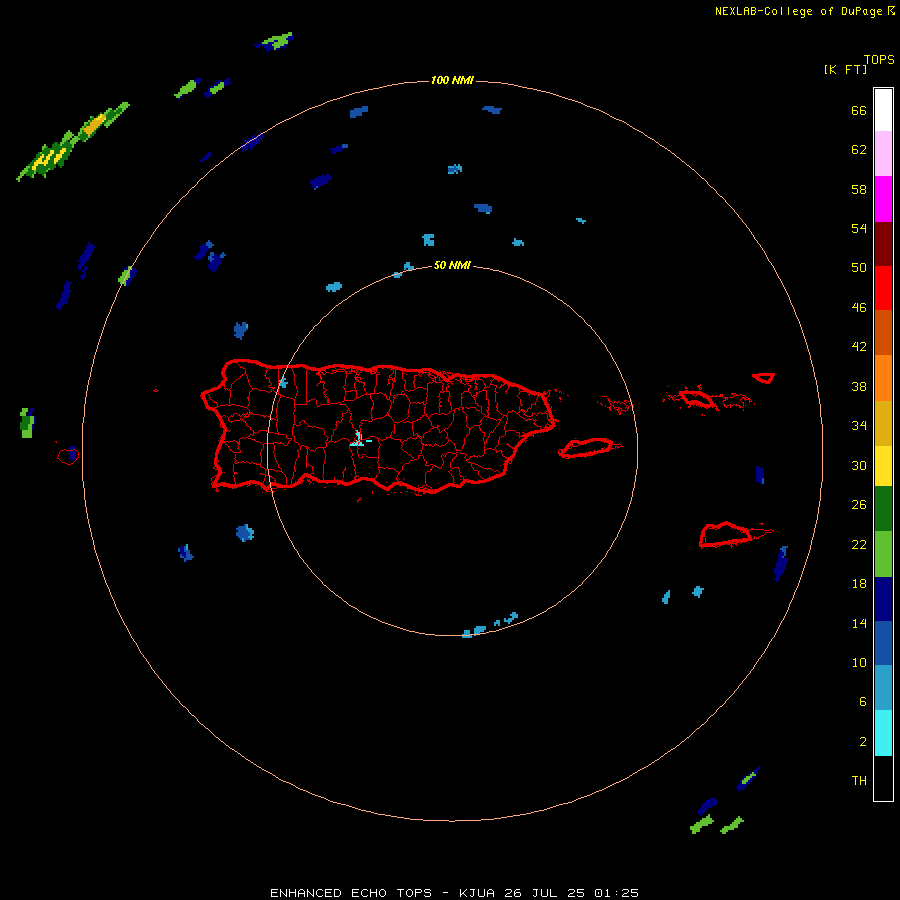Click the legend value "46"
900x900 pixels.
pyautogui.click(x=859, y=308)
